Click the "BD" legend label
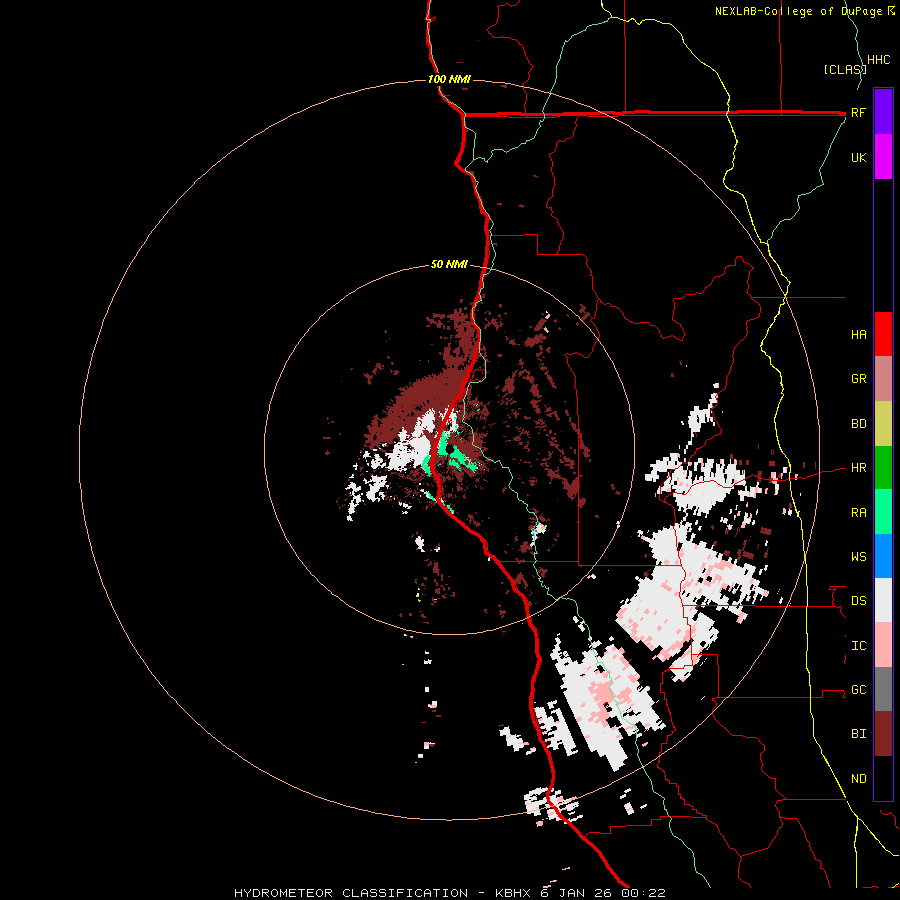The image size is (900, 900). click(x=858, y=424)
